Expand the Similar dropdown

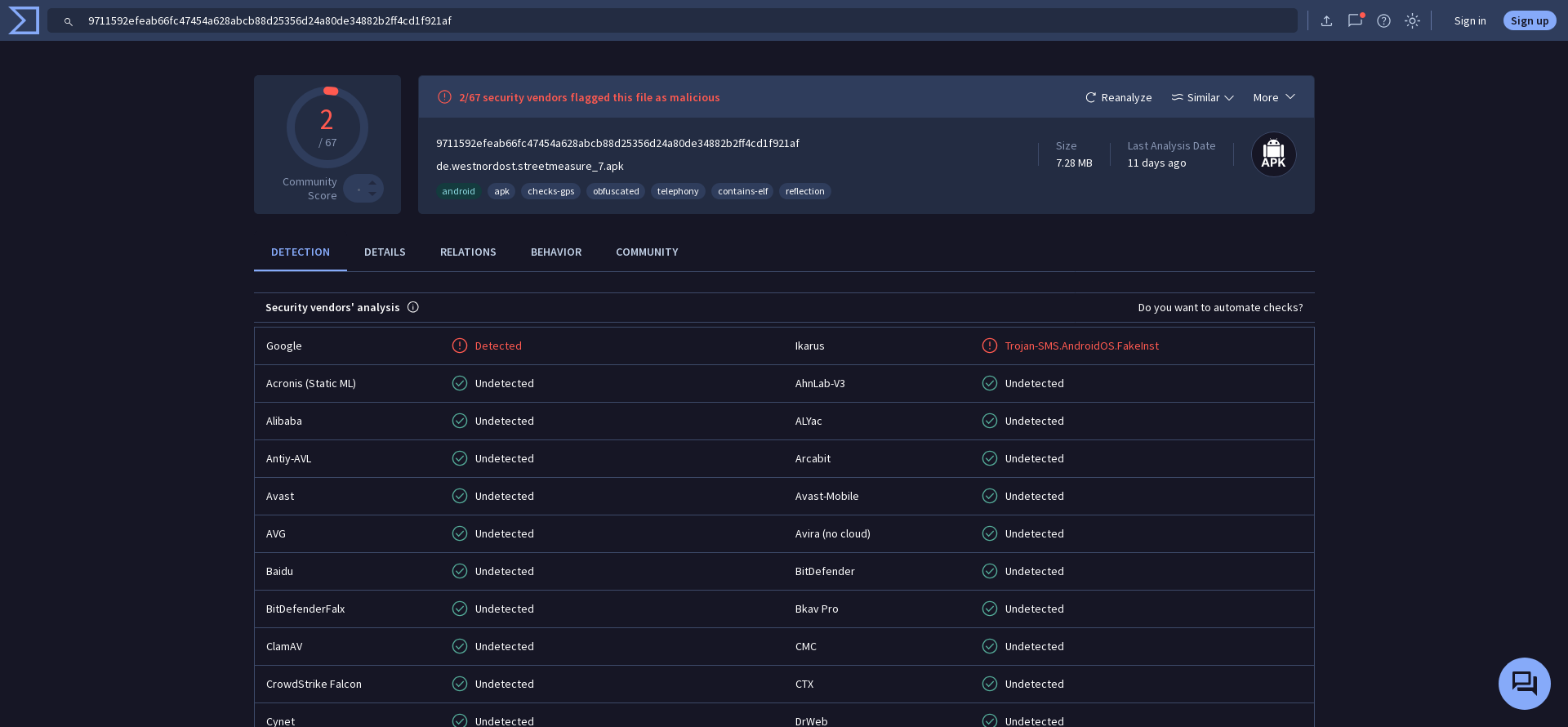pyautogui.click(x=1202, y=97)
